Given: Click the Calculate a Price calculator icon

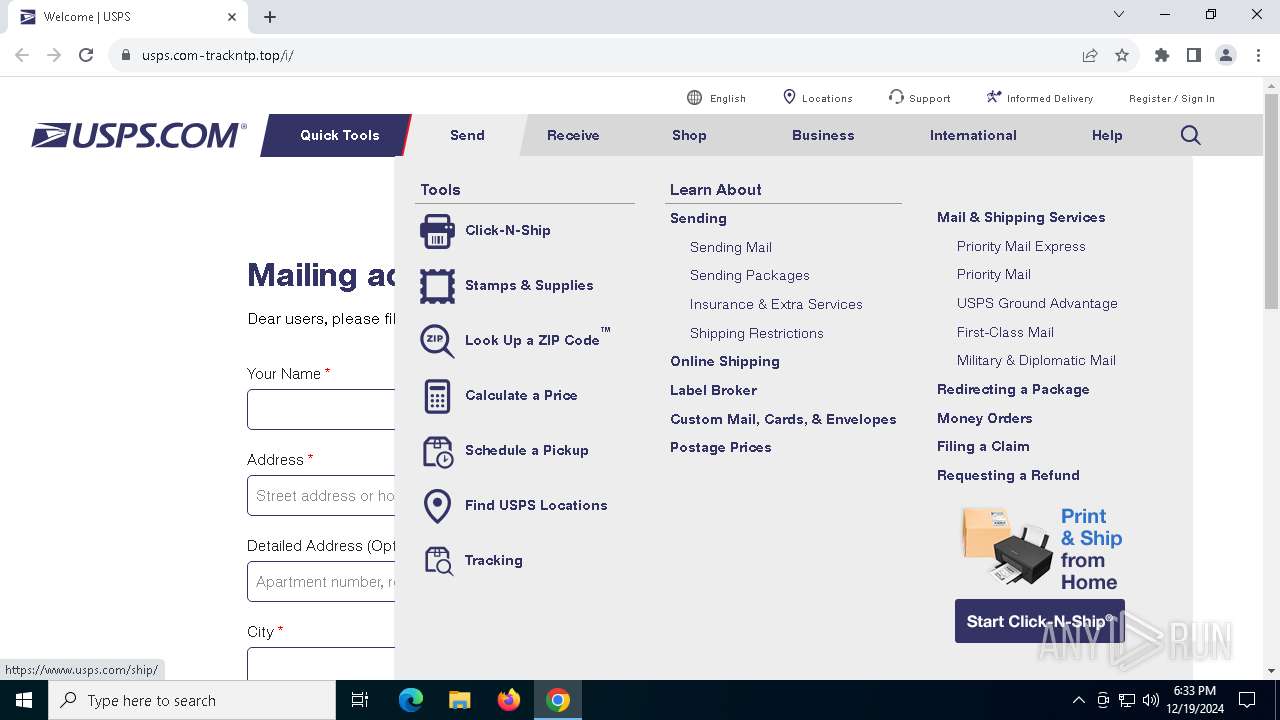Looking at the screenshot, I should 437,396.
